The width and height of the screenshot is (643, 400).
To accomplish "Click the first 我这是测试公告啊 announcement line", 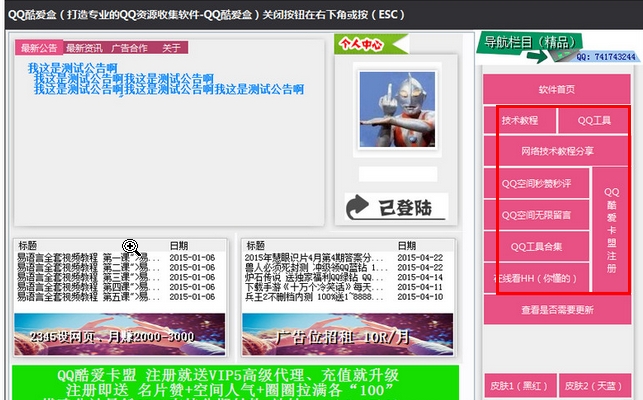I will click(x=73, y=68).
